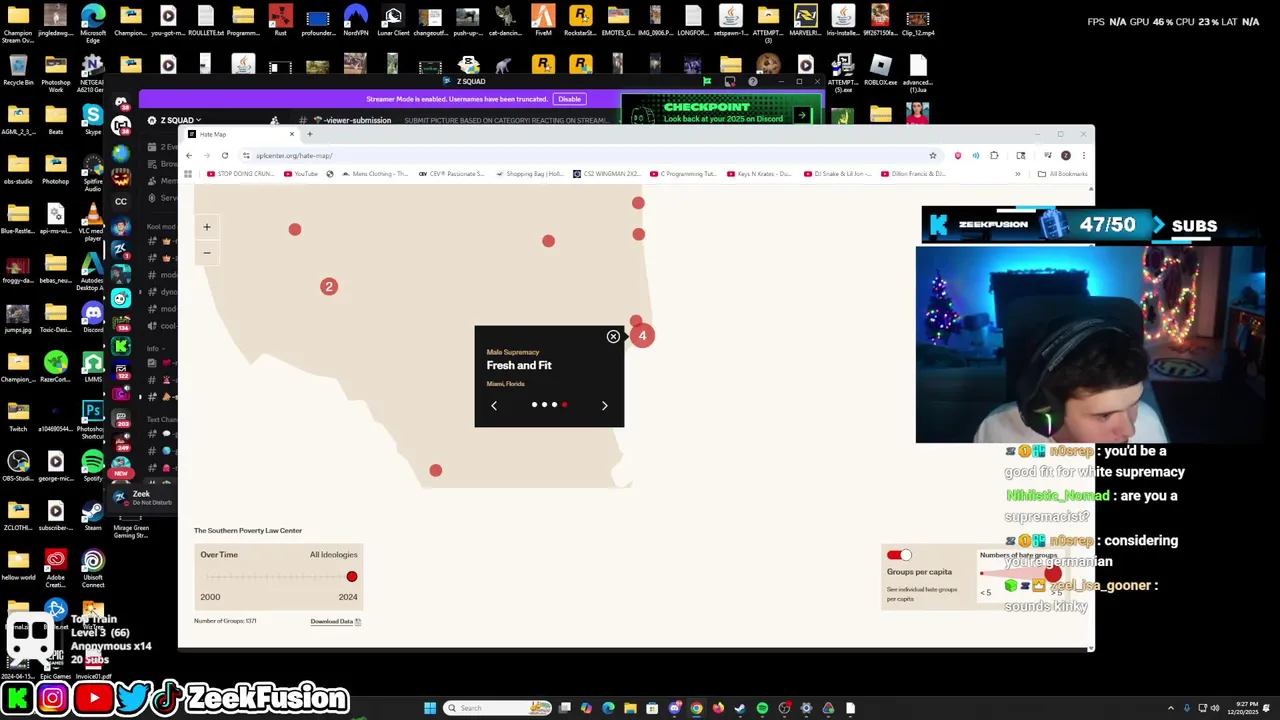
Task: Open Discord help question-mark icon
Action: pos(753,82)
